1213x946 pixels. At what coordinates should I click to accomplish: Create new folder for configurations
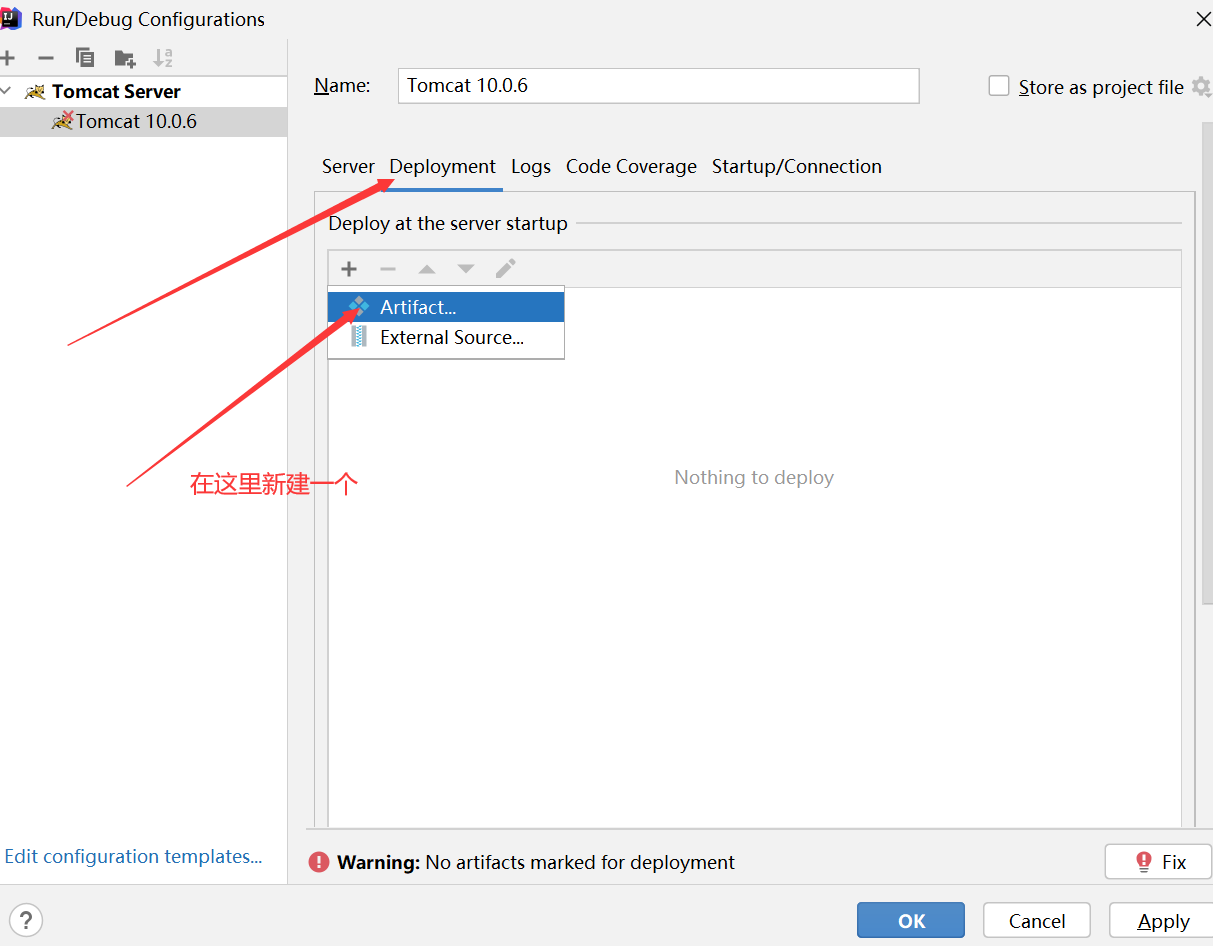point(124,58)
